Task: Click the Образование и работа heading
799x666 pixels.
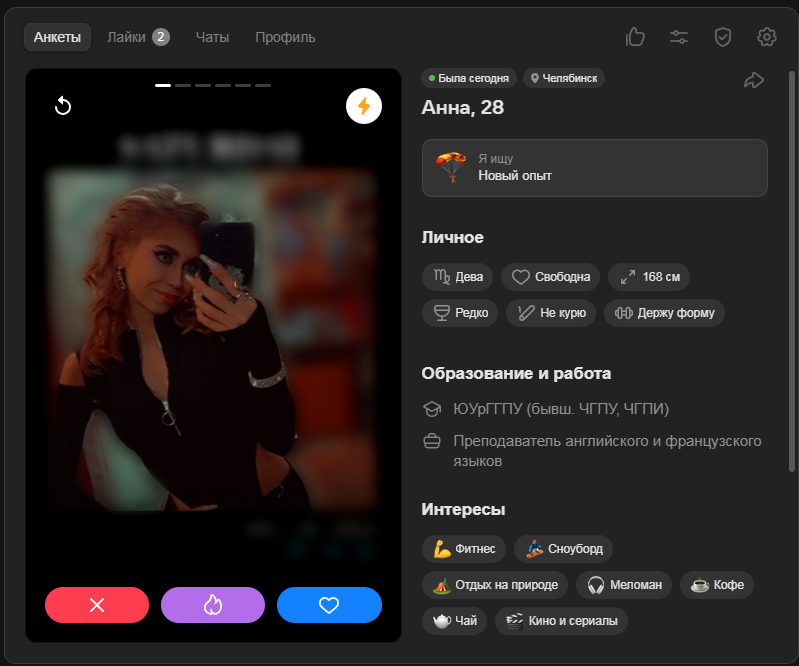Action: tap(516, 374)
